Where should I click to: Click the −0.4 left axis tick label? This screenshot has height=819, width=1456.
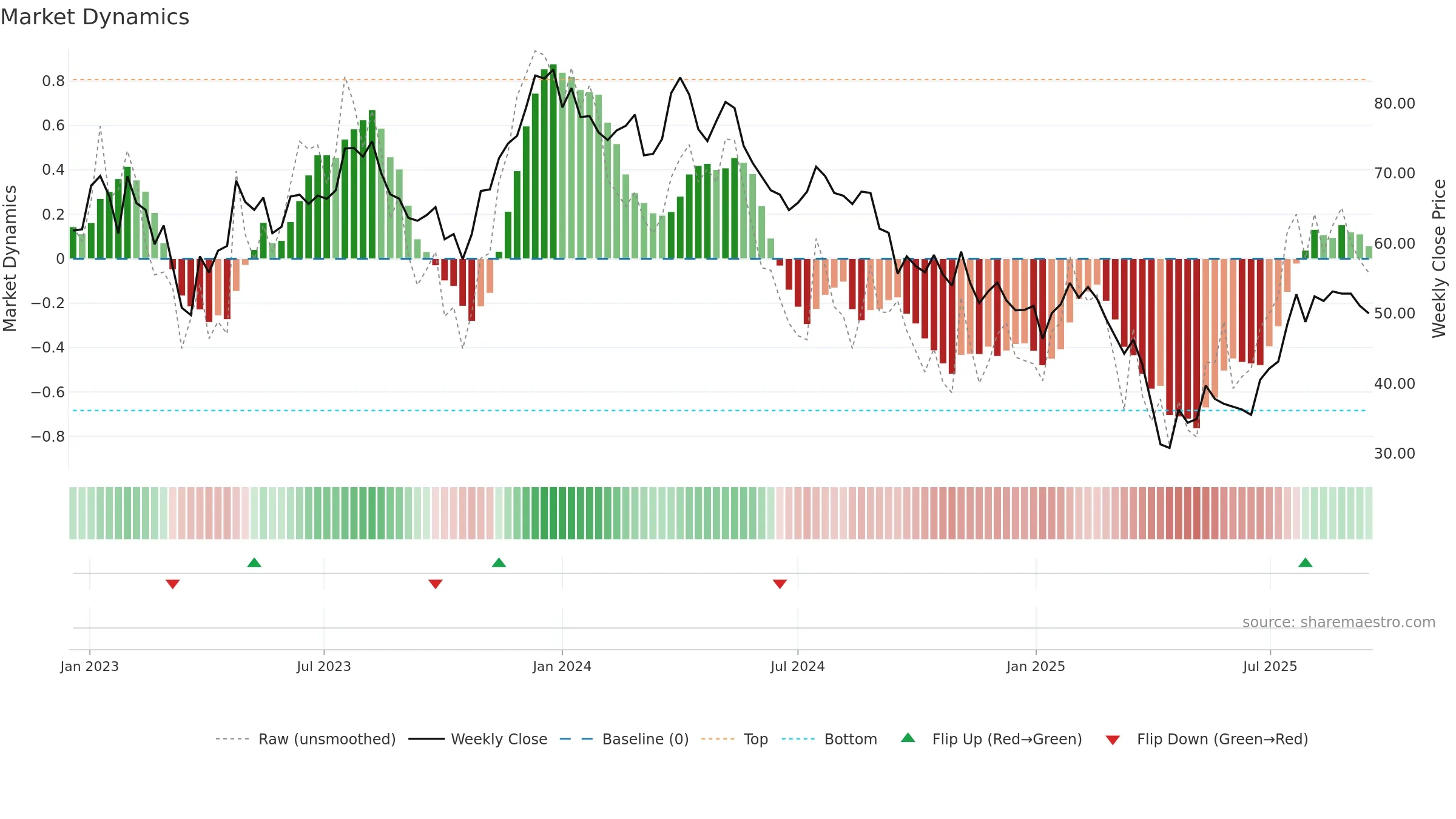point(48,348)
